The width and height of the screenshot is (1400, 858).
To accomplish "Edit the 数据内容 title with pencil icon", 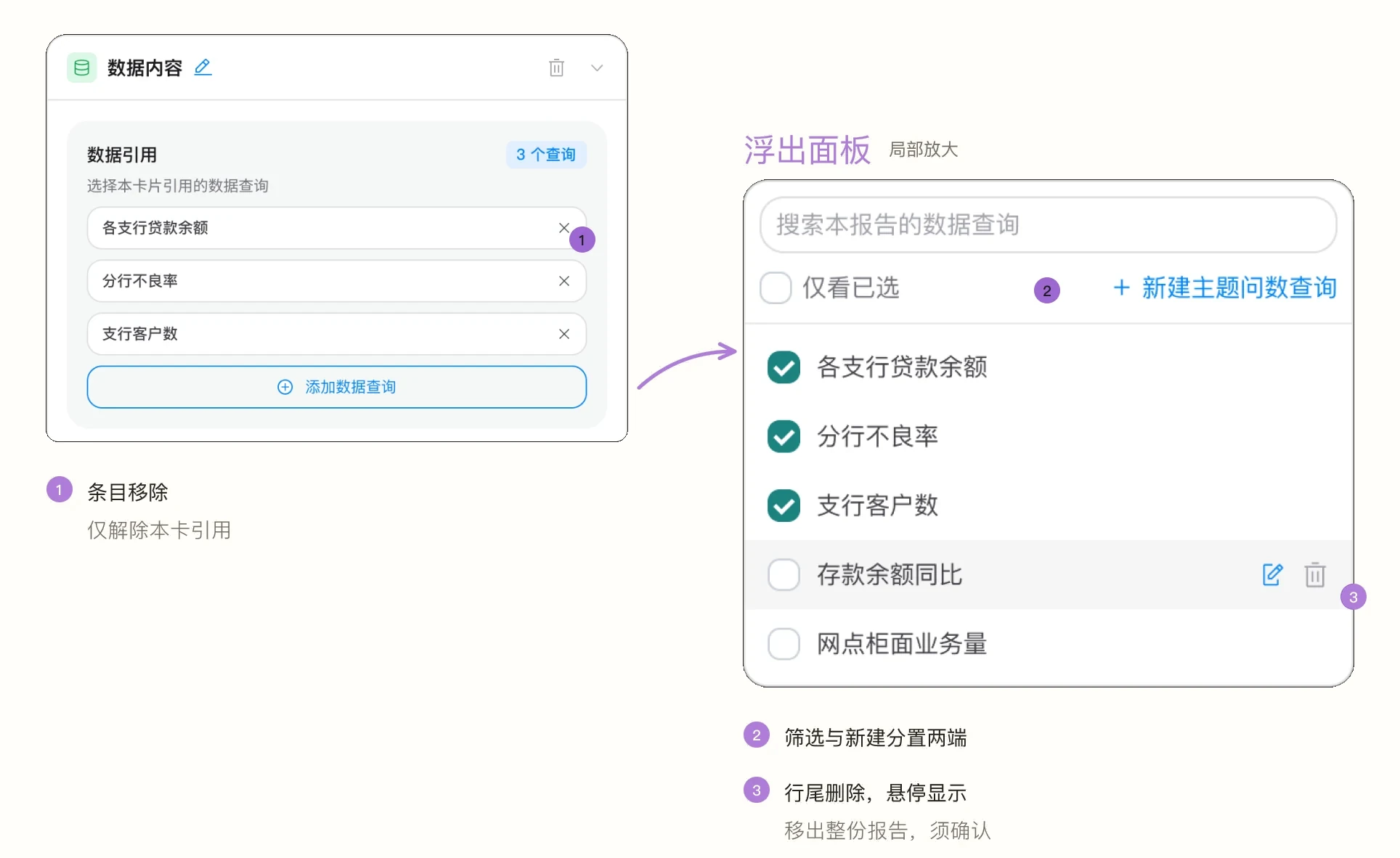I will (203, 68).
